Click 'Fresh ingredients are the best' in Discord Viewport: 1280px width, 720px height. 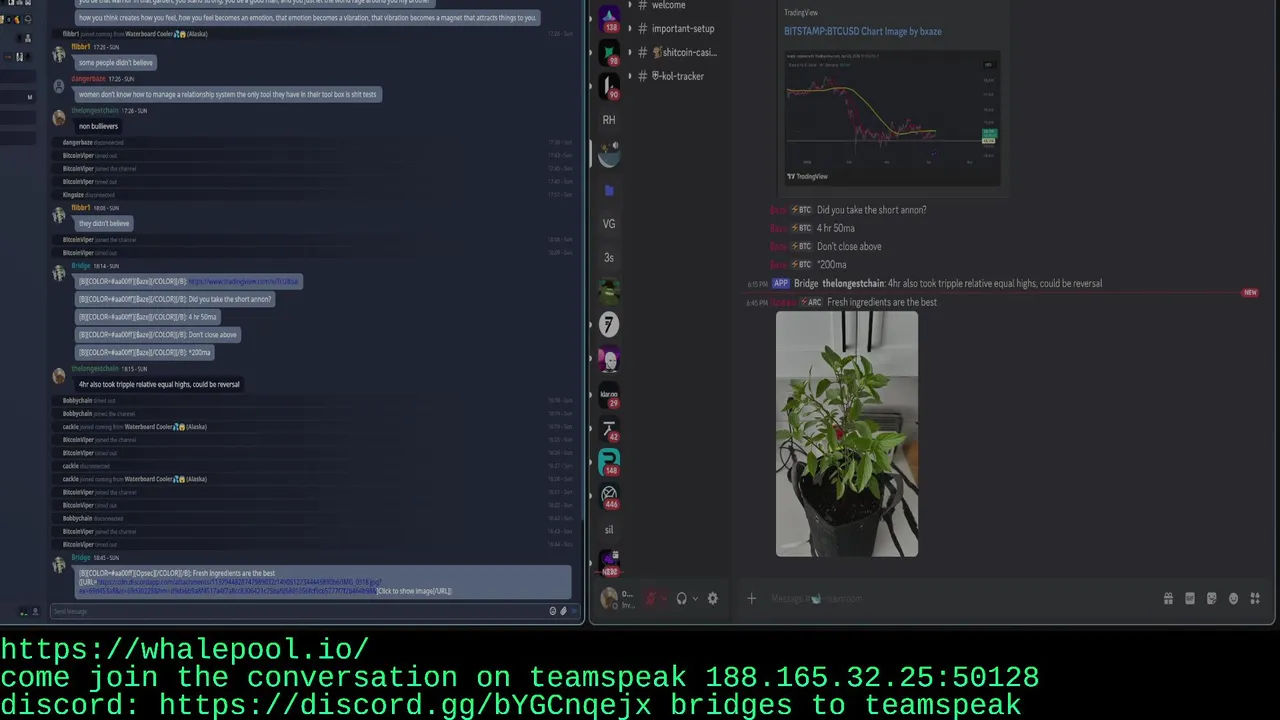click(882, 302)
